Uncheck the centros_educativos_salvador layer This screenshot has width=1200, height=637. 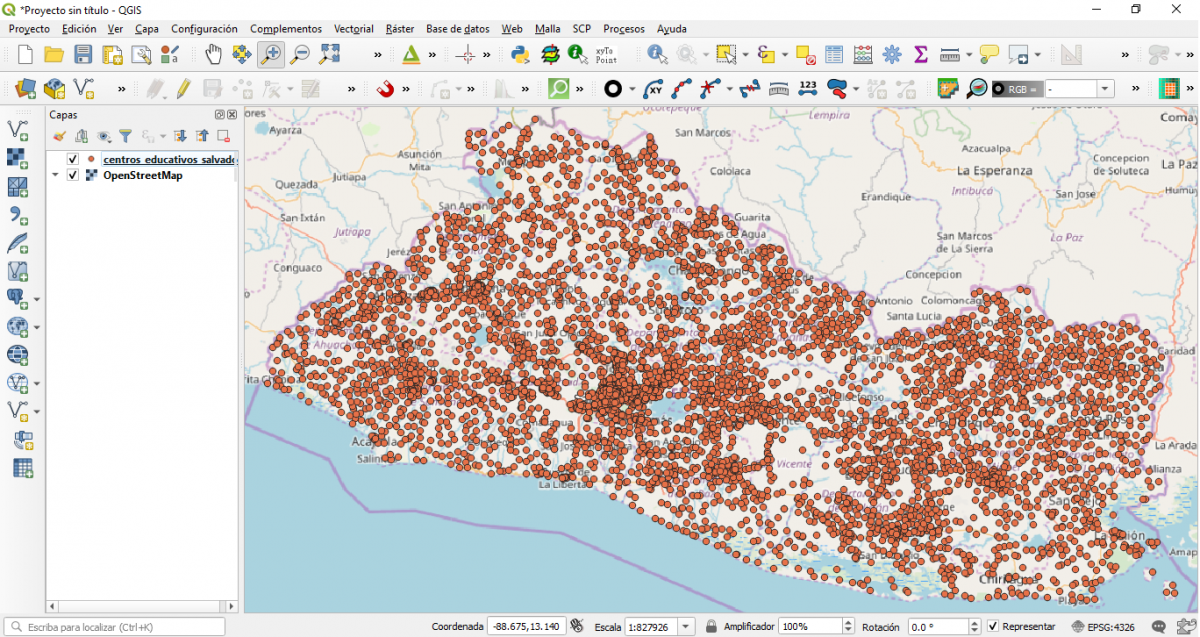click(72, 159)
